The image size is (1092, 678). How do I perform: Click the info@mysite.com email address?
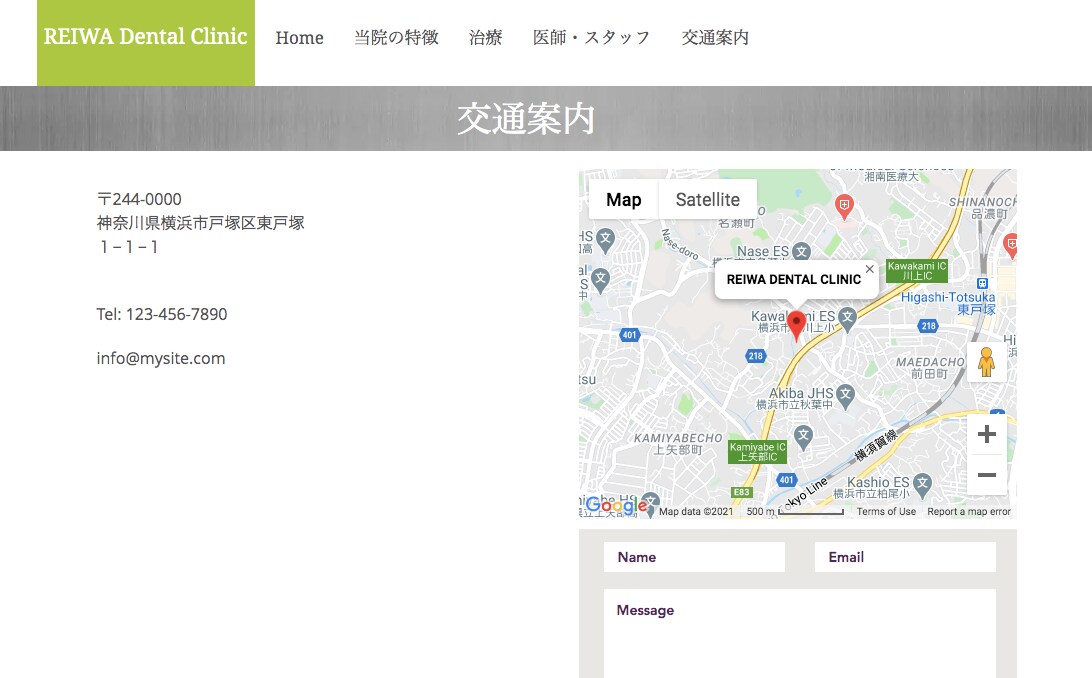(x=161, y=358)
